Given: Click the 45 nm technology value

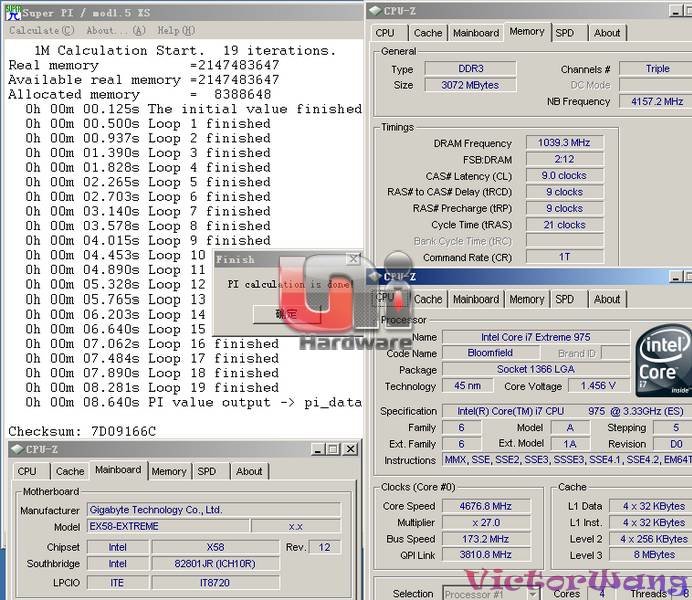Looking at the screenshot, I should click(x=467, y=386).
